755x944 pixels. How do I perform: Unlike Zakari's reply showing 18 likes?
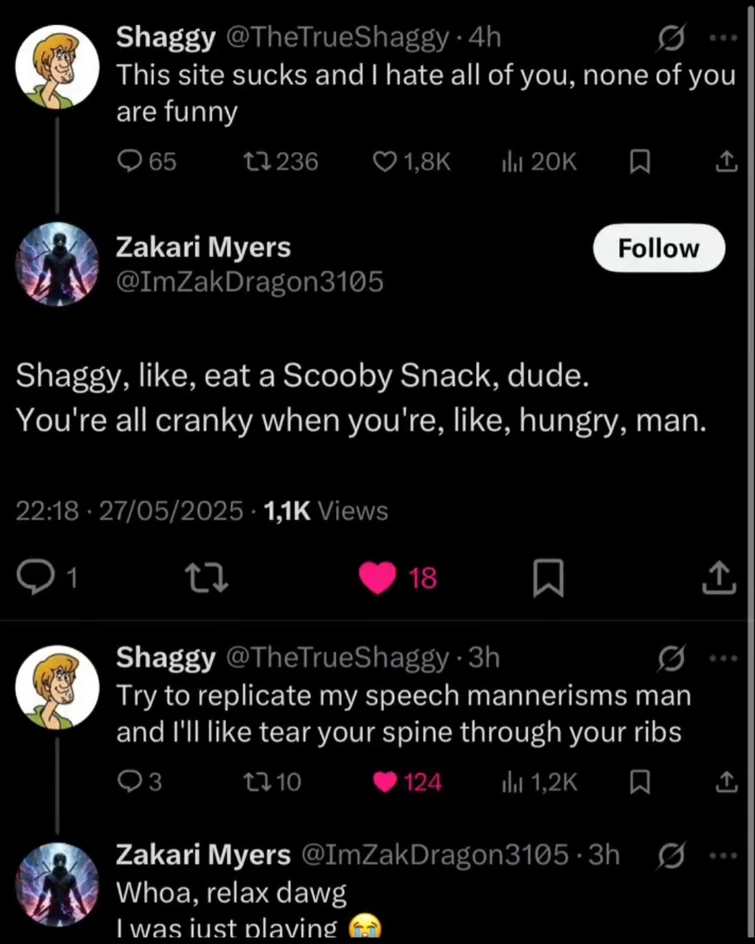[x=378, y=577]
